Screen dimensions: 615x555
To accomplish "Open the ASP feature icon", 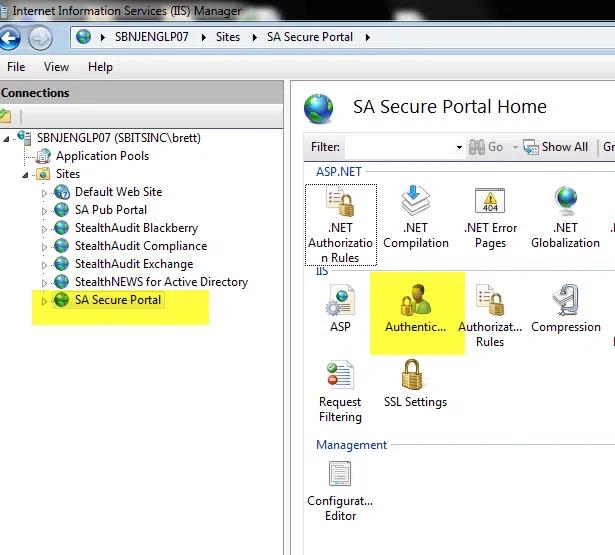I will [340, 309].
